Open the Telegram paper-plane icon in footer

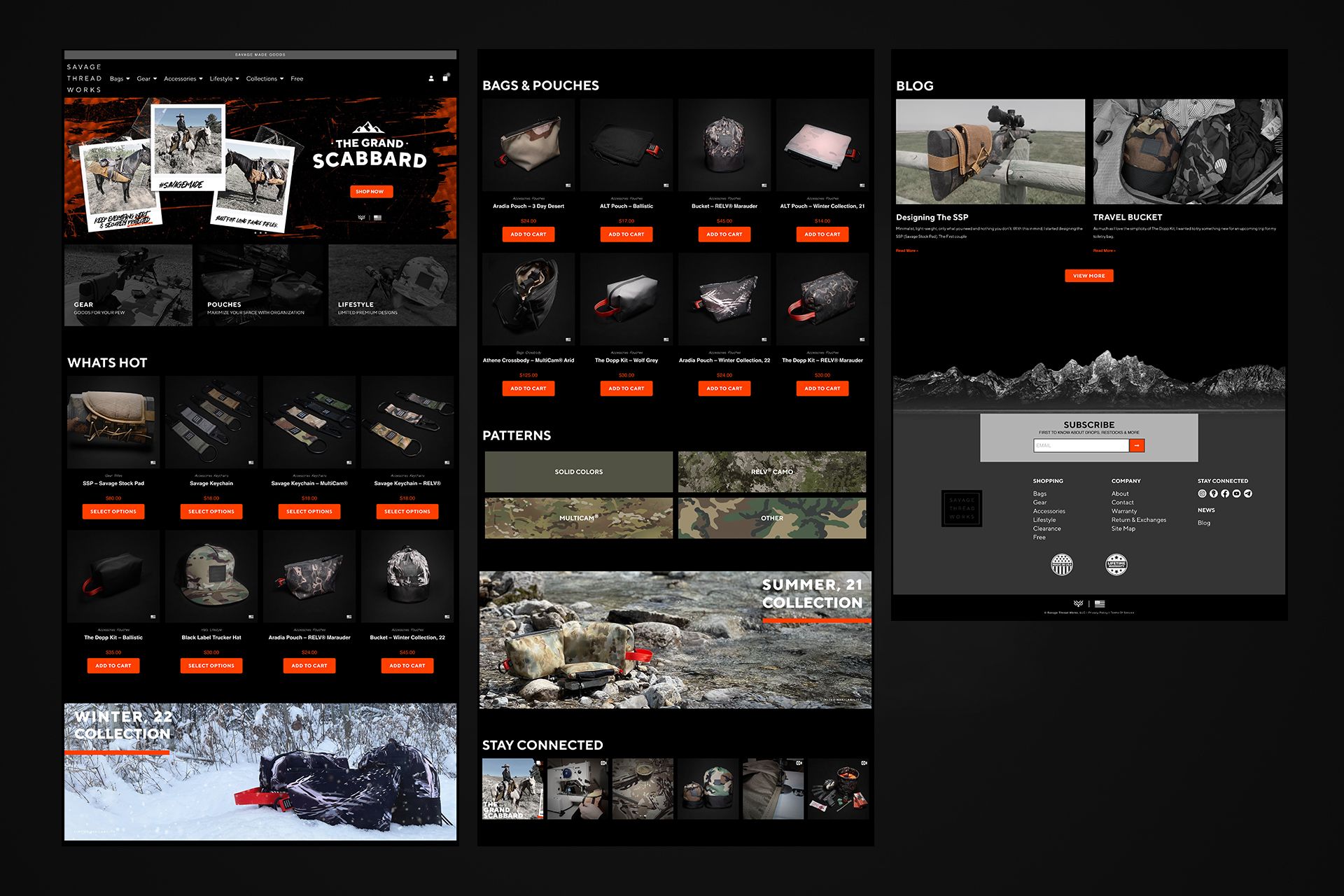1248,493
